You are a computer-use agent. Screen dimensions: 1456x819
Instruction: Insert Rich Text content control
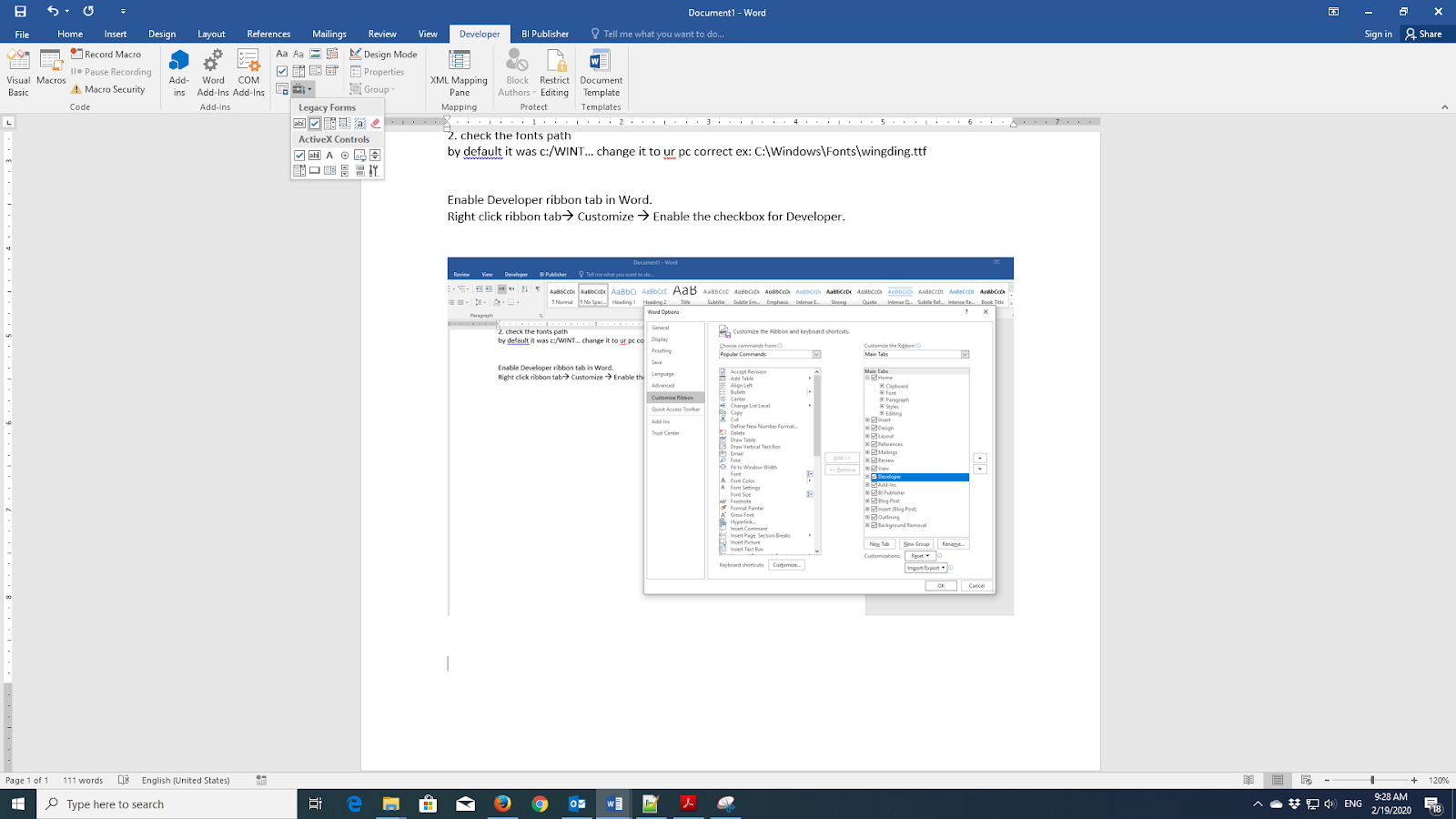pos(282,54)
